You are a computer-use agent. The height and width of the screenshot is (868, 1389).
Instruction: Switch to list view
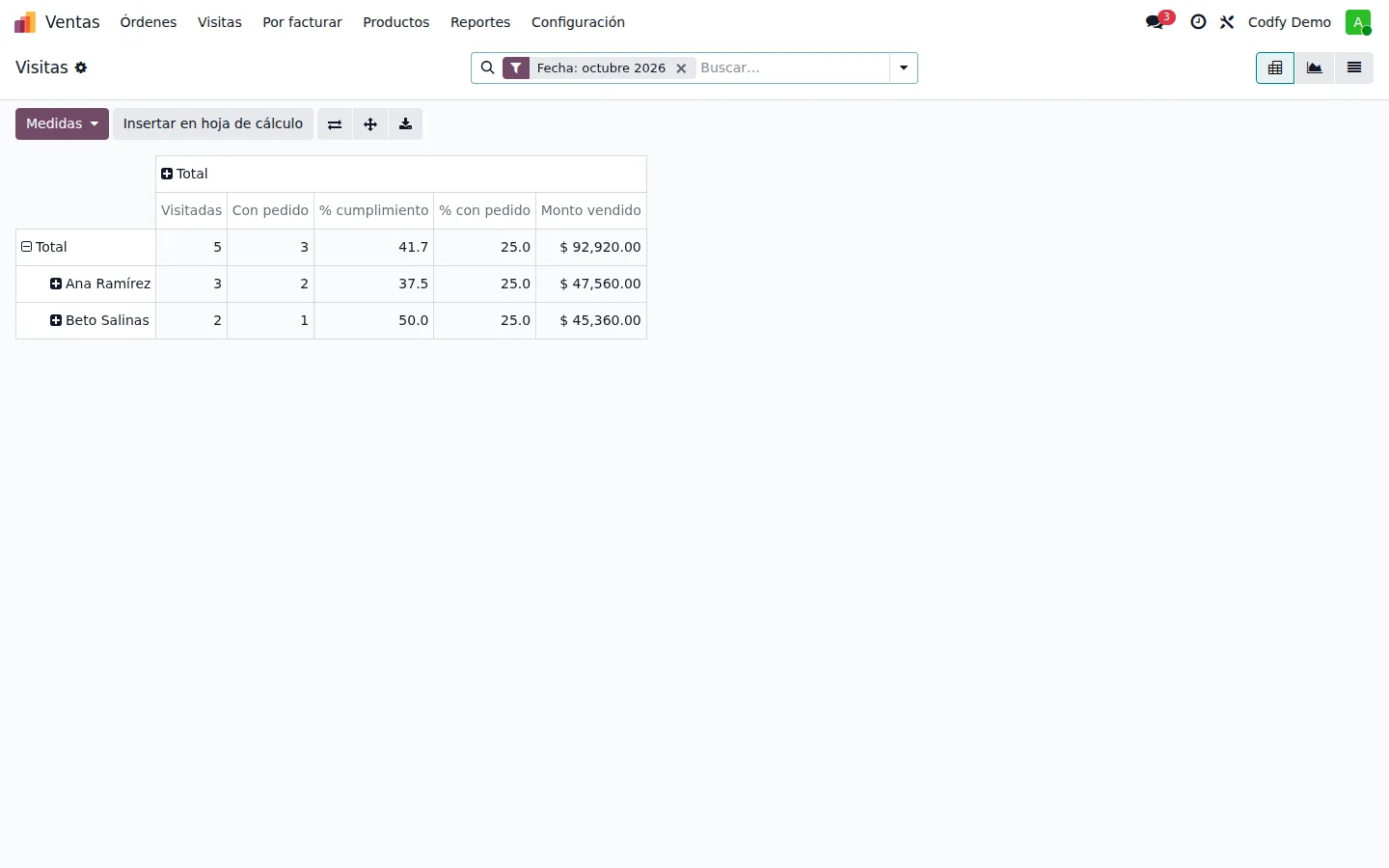(1354, 68)
